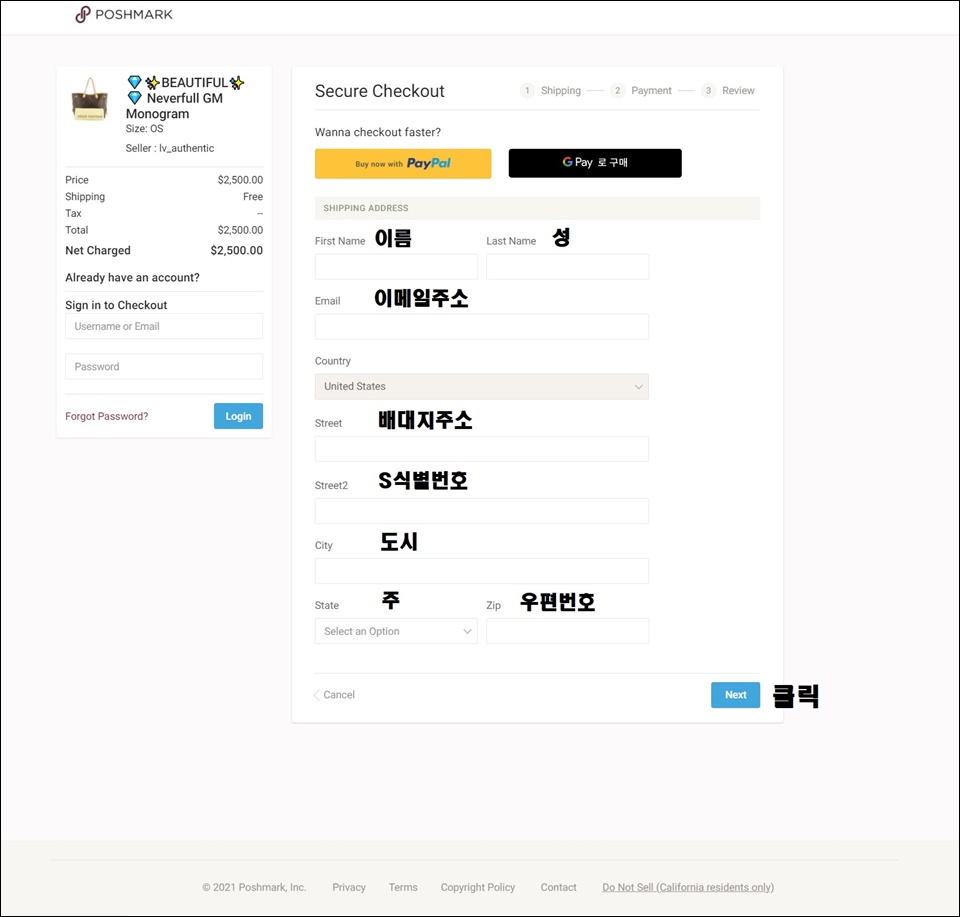Viewport: 960px width, 917px height.
Task: Click the Secure Checkout heading
Action: point(380,91)
